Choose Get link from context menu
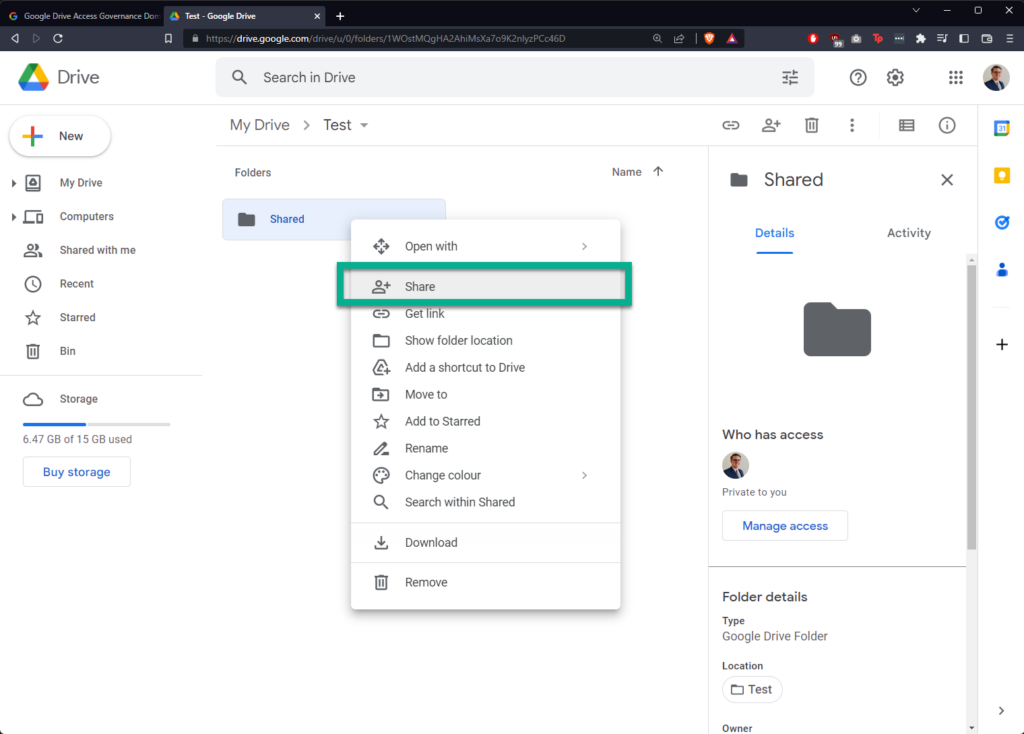The width and height of the screenshot is (1024, 734). click(x=485, y=313)
